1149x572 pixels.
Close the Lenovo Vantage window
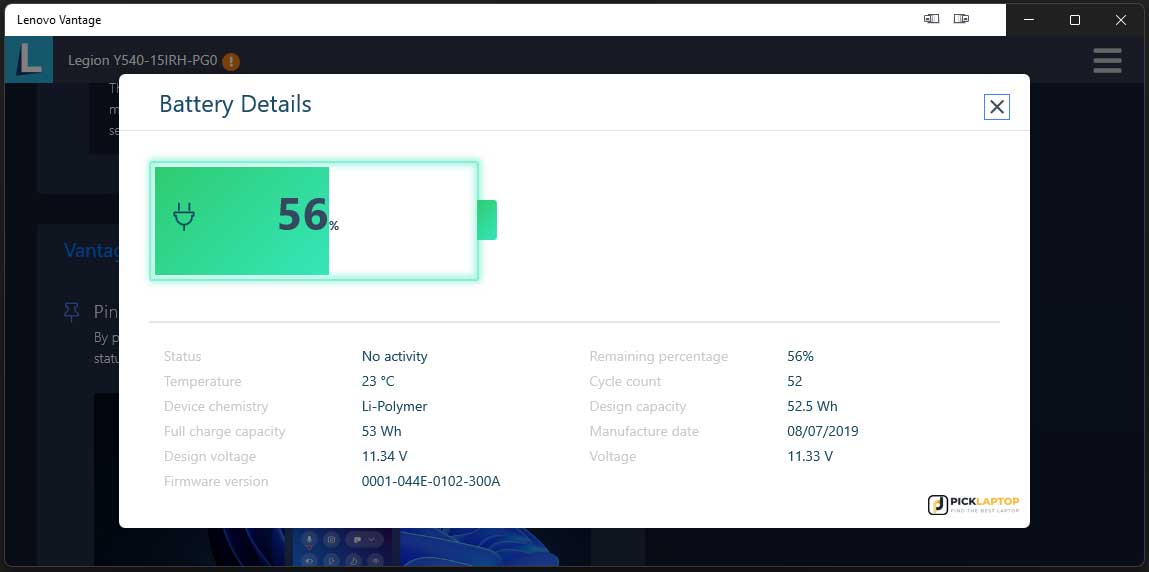[x=1120, y=20]
